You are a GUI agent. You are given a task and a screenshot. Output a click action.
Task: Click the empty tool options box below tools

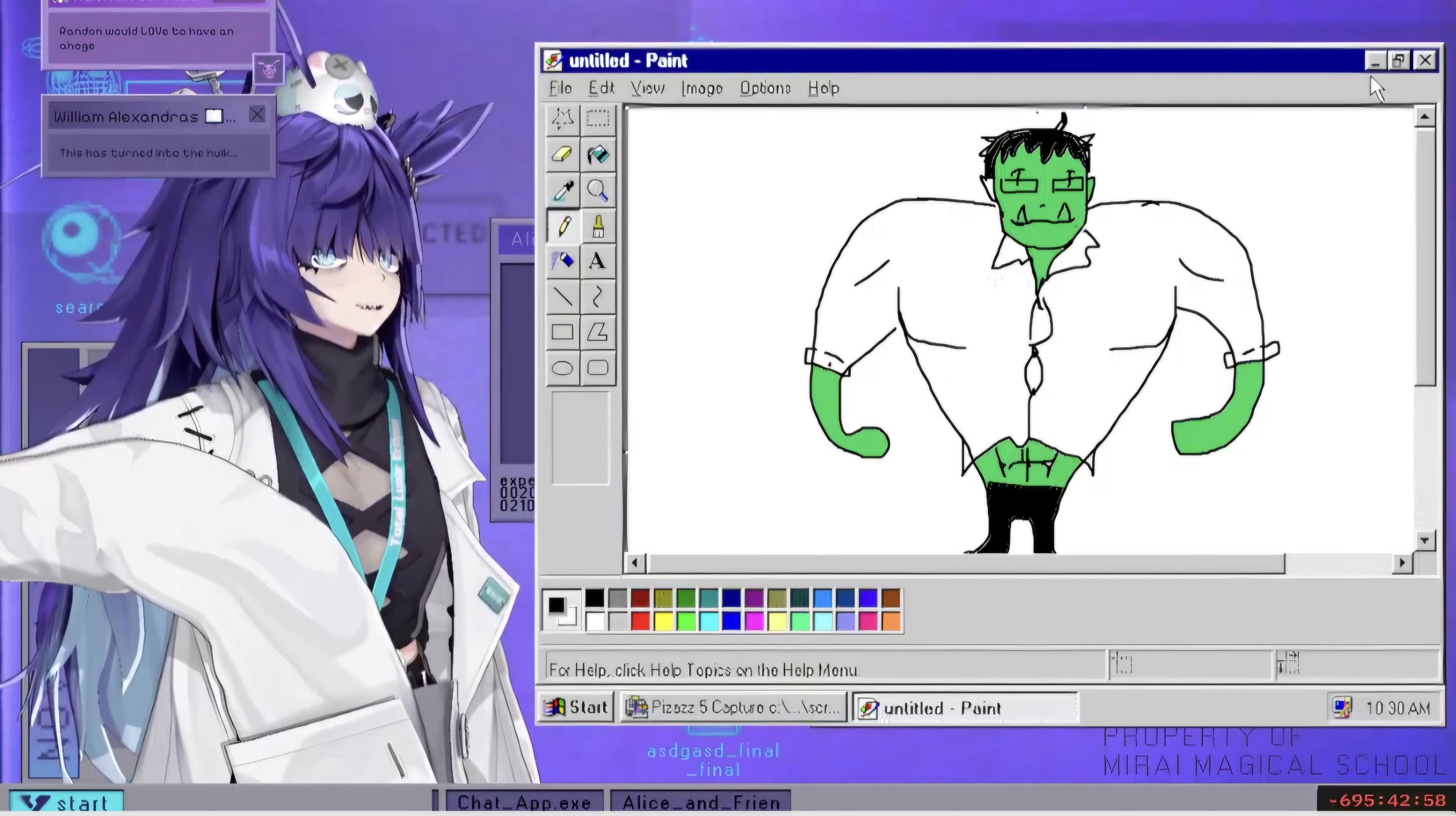(x=580, y=438)
